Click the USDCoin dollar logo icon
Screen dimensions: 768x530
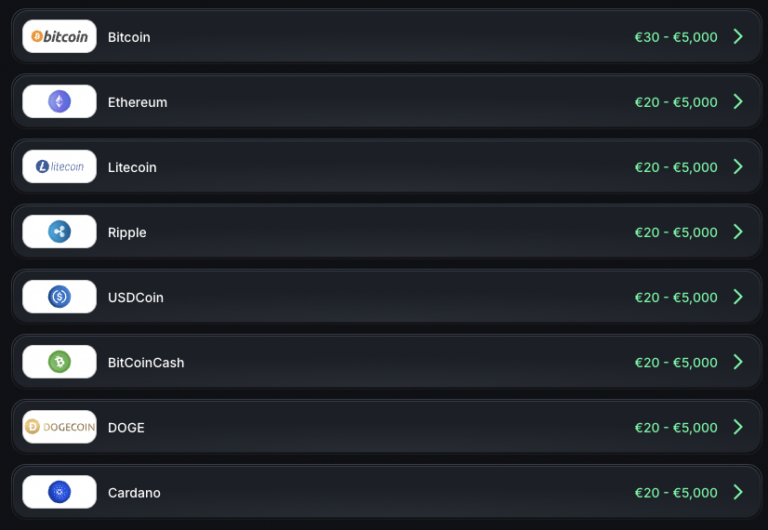tap(59, 297)
